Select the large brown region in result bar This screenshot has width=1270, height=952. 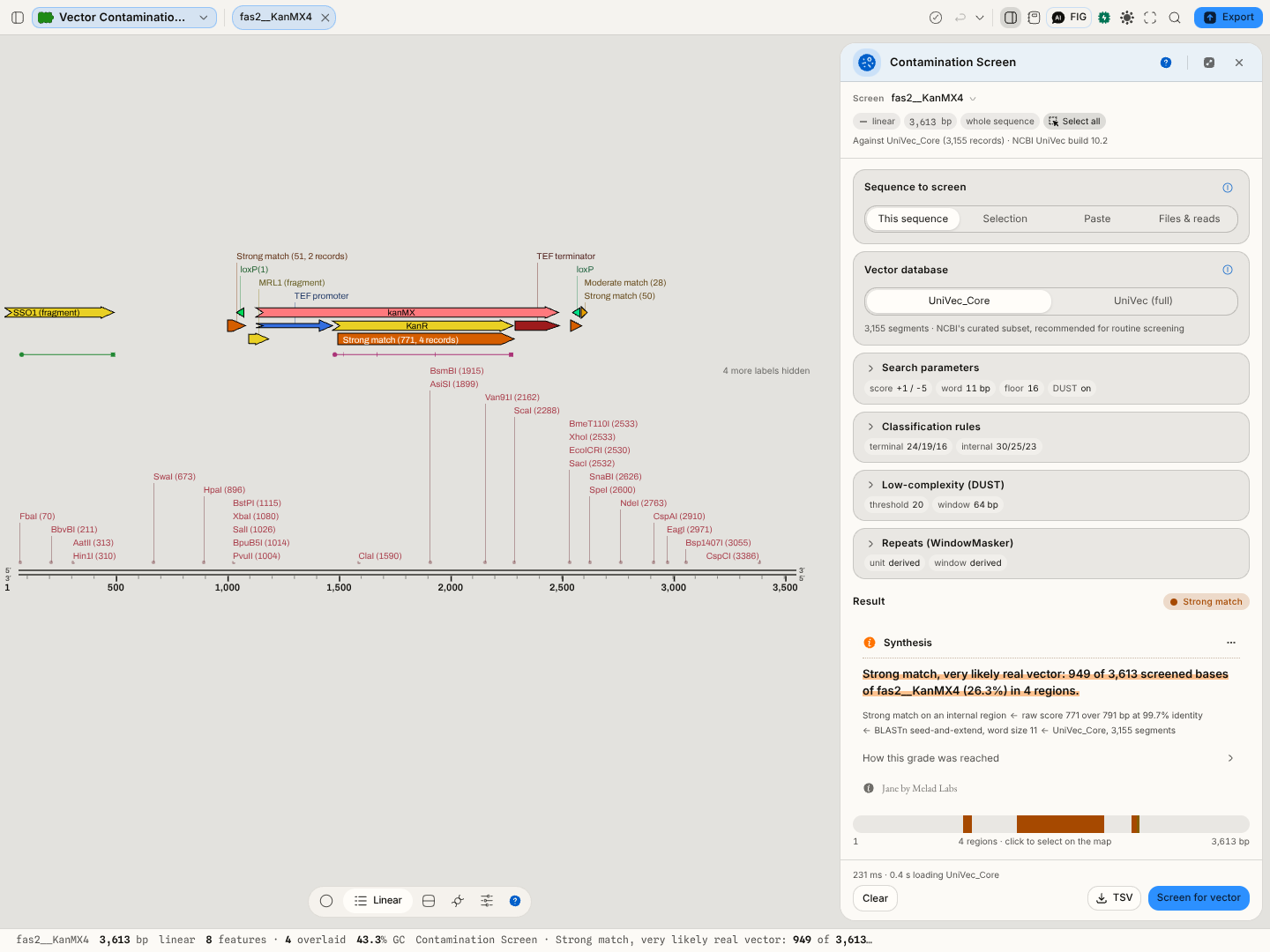click(1060, 824)
